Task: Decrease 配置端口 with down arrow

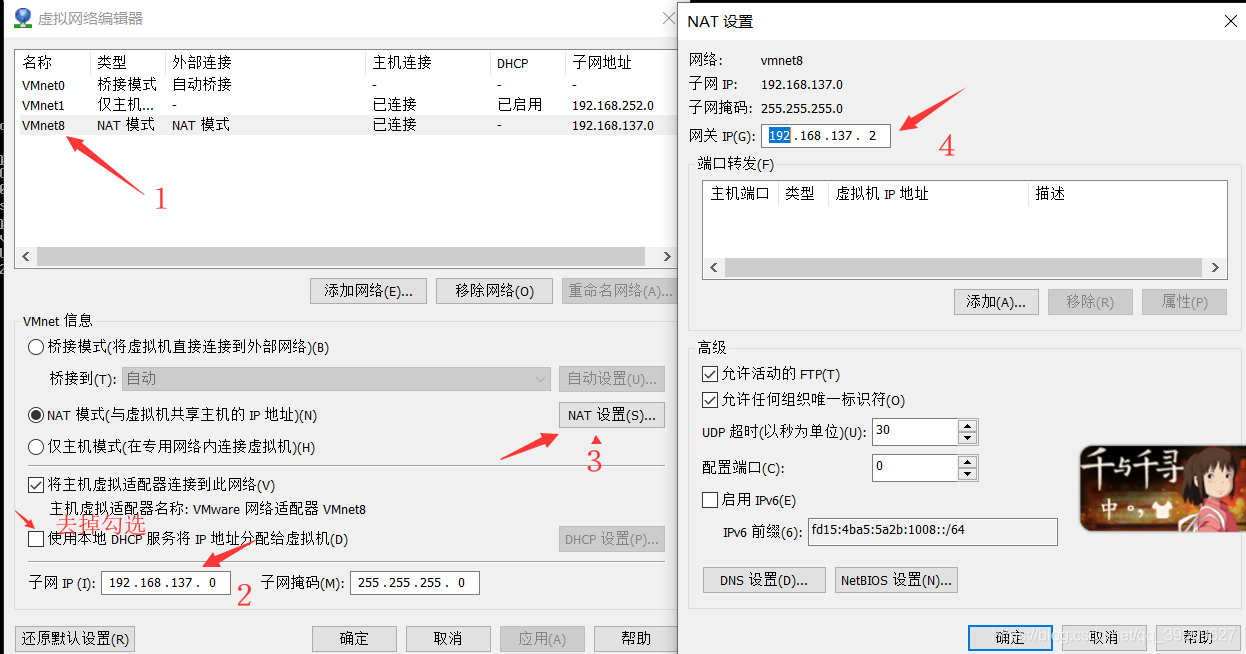Action: (967, 473)
